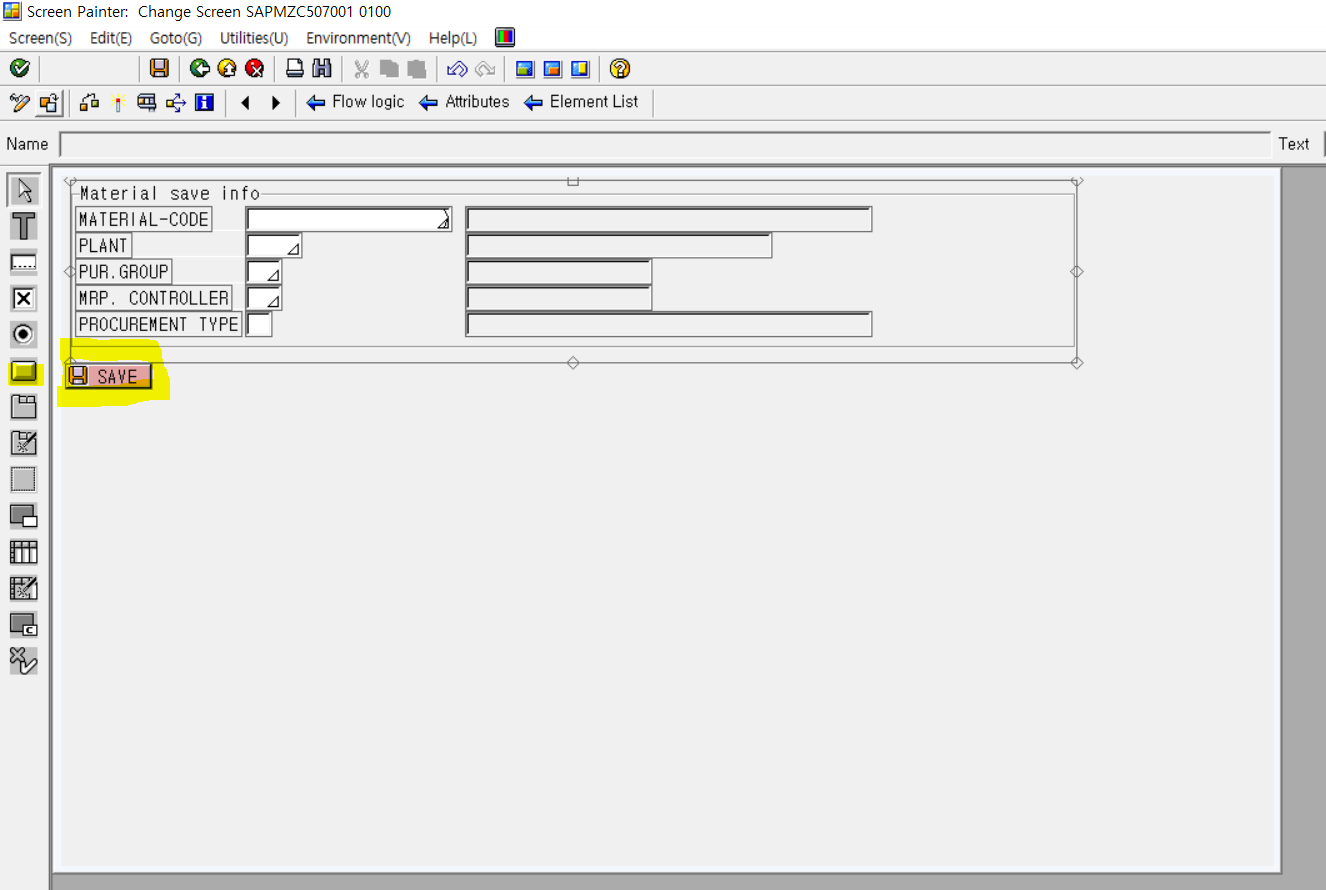Screen dimensions: 1326x890
Task: Activate screen with the magic wand icon
Action: tap(118, 102)
